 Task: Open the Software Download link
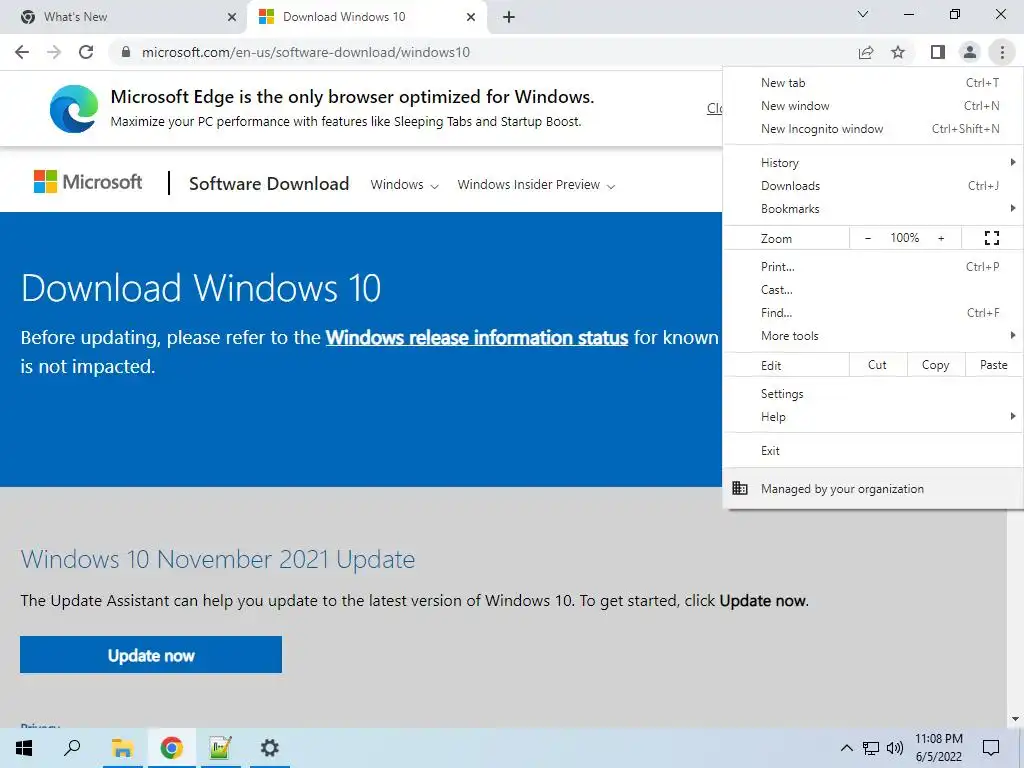click(x=269, y=184)
